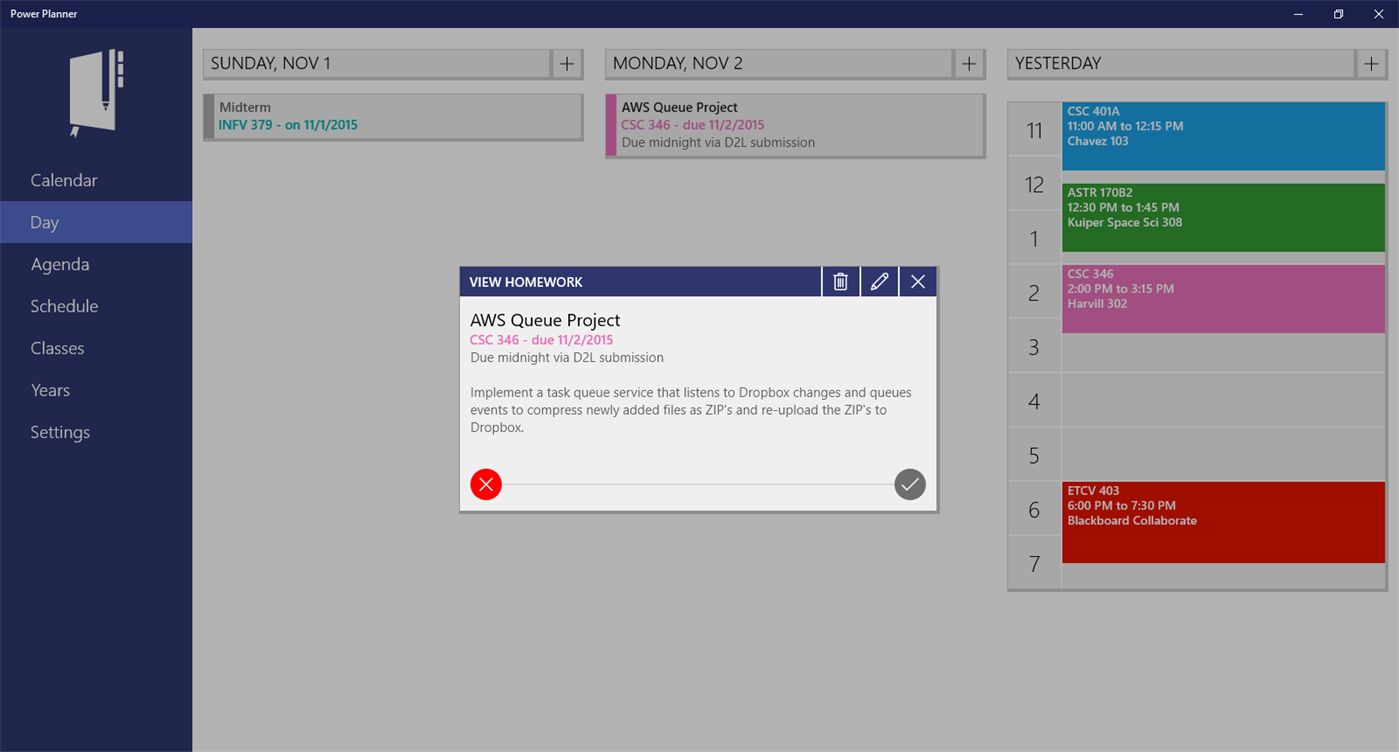The width and height of the screenshot is (1399, 752).
Task: Mark AWS Queue Project complete via checkmark
Action: 909,484
